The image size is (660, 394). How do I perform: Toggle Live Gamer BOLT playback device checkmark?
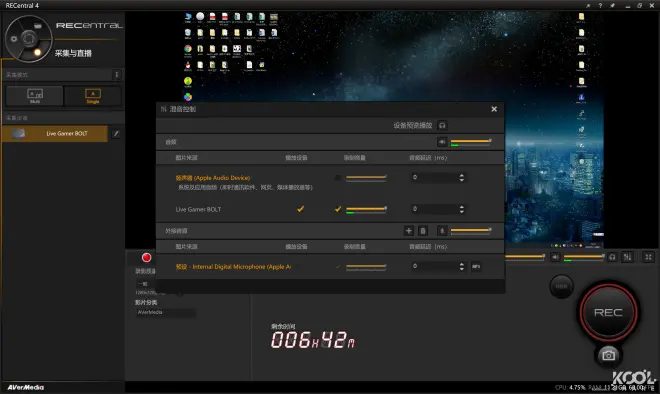click(x=301, y=209)
